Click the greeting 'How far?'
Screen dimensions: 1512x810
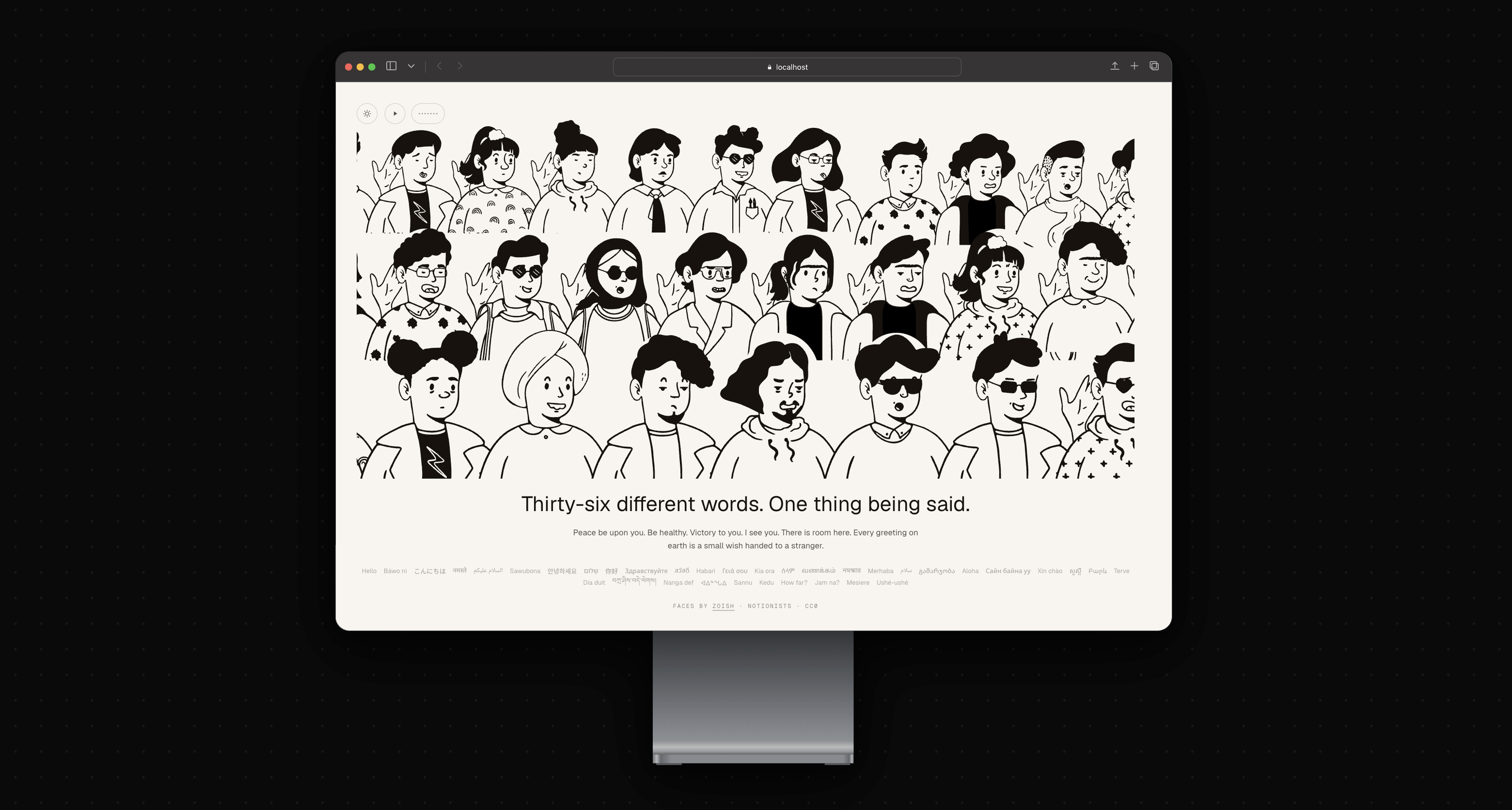(794, 583)
